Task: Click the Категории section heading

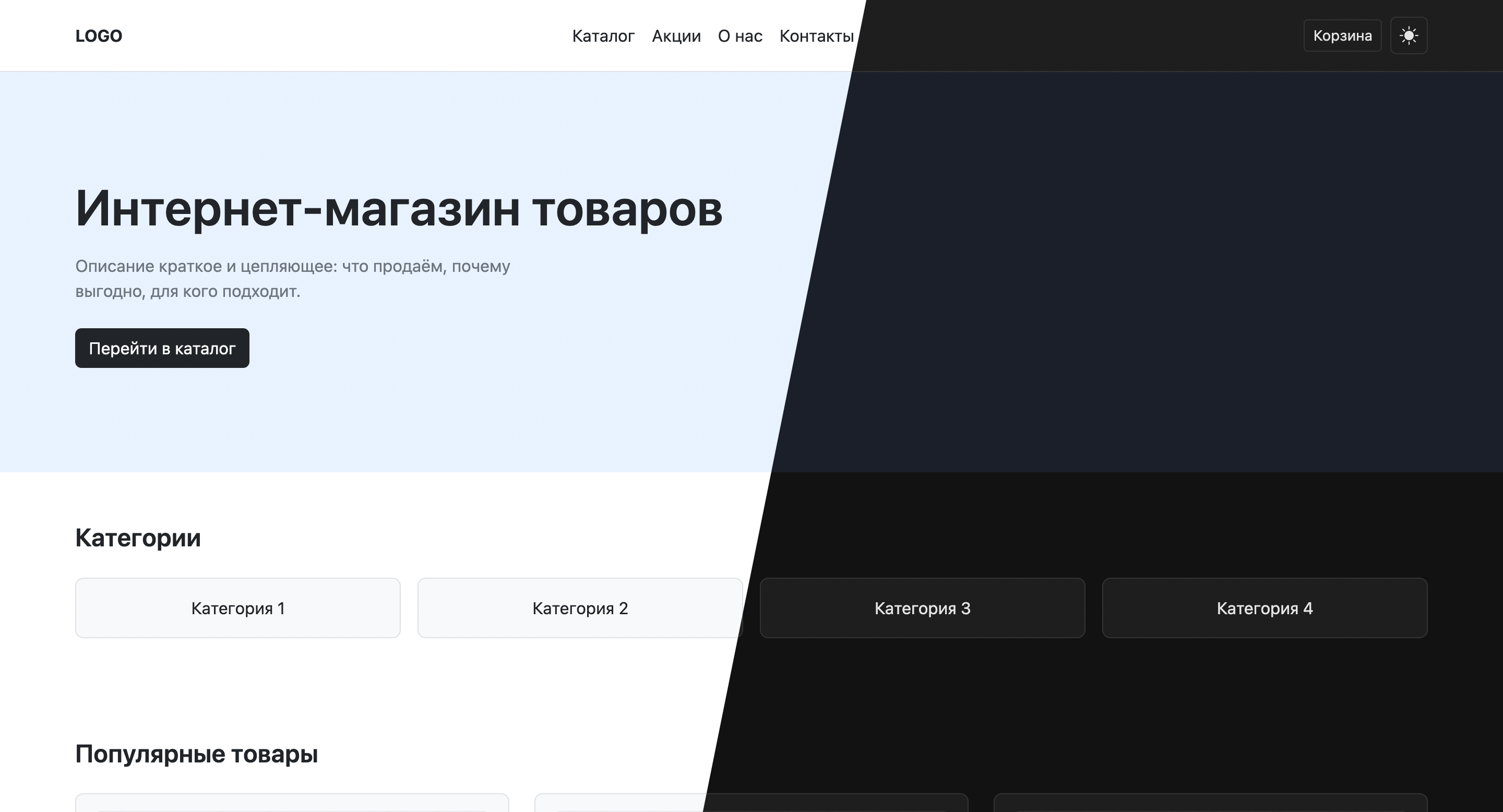Action: (x=138, y=538)
